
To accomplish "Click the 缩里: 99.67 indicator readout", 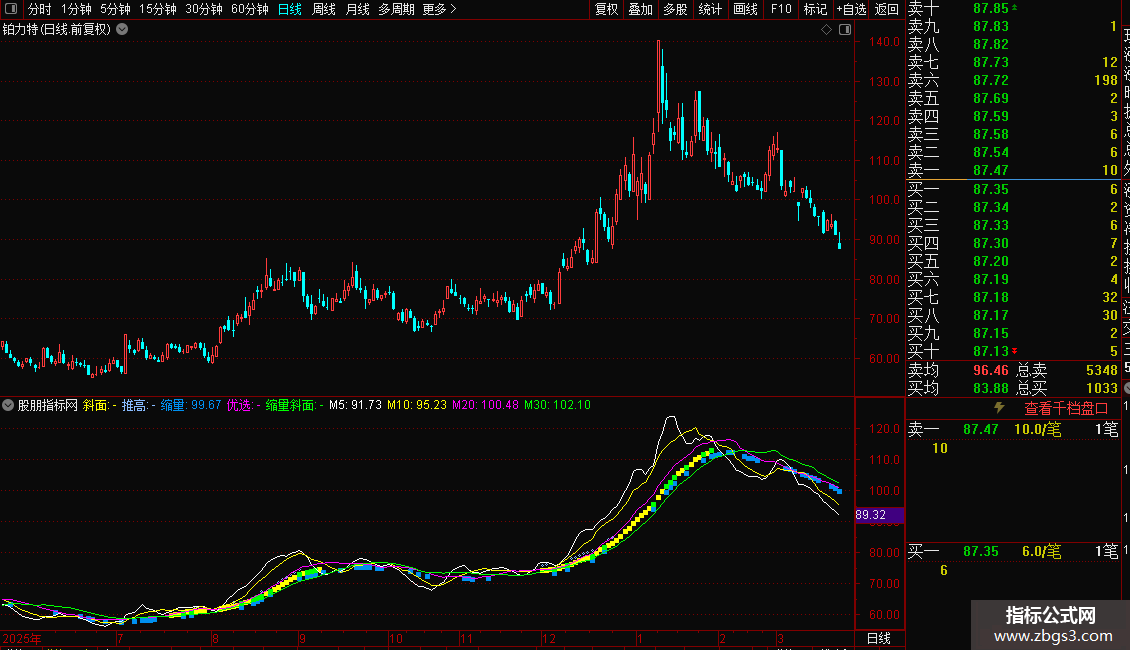I will [x=191, y=405].
